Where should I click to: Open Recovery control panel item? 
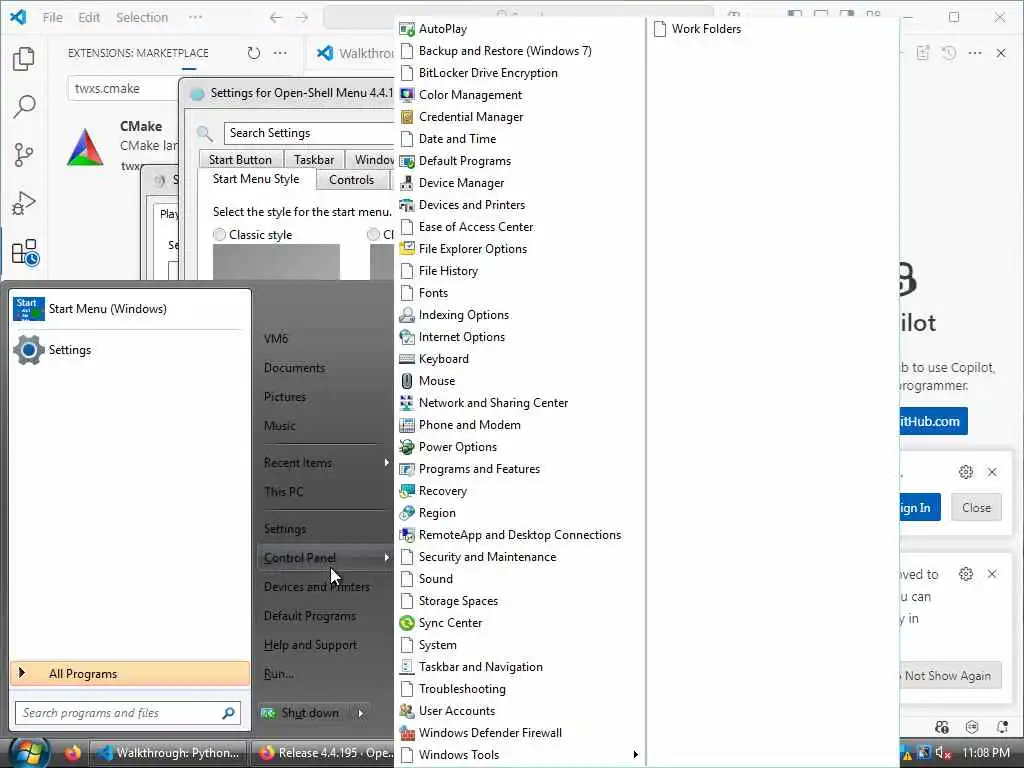443,491
